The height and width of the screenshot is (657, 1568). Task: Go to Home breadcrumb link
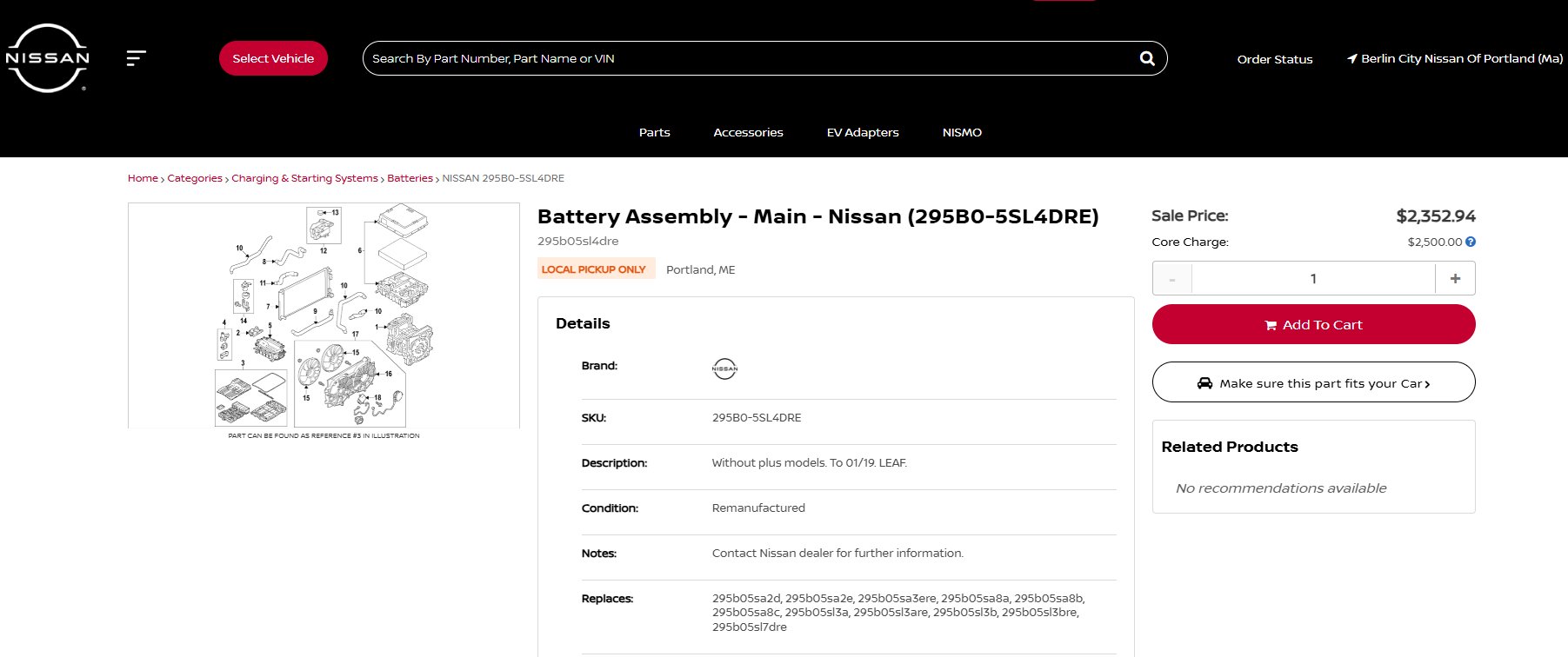click(143, 178)
